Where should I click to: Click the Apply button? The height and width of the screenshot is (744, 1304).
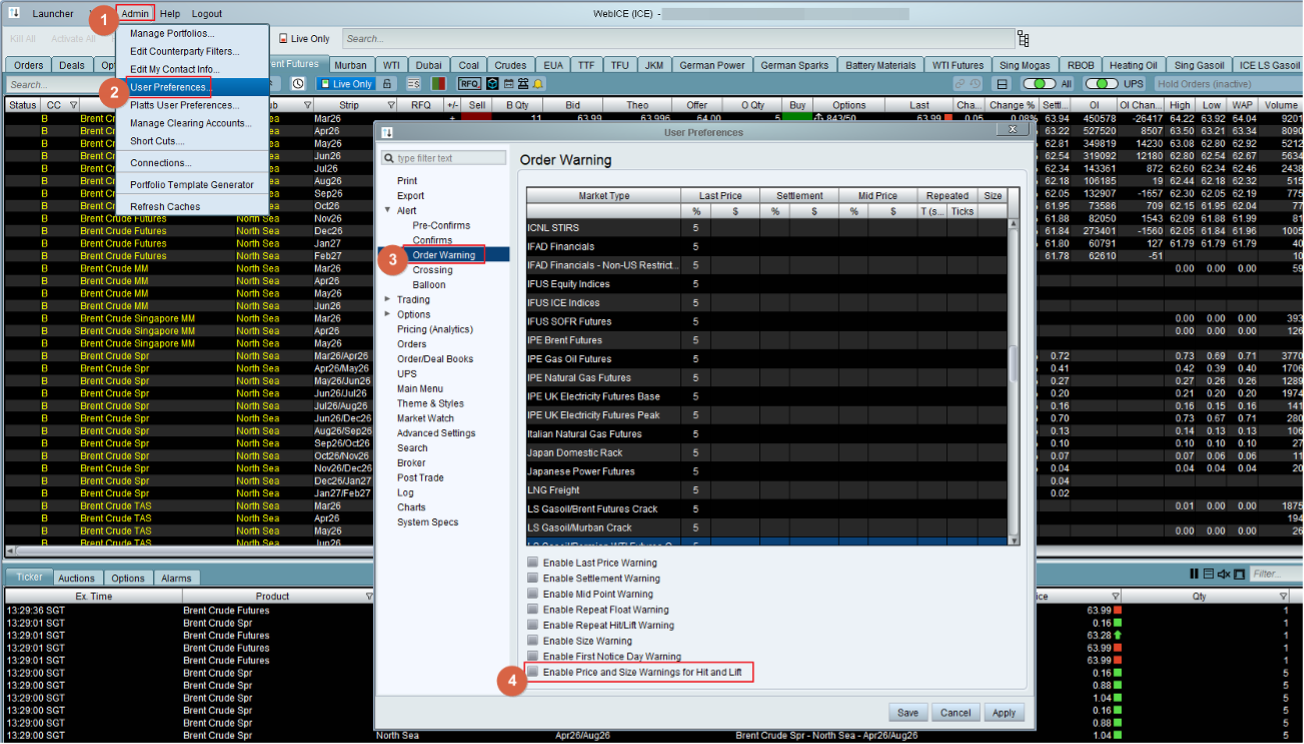(1003, 713)
